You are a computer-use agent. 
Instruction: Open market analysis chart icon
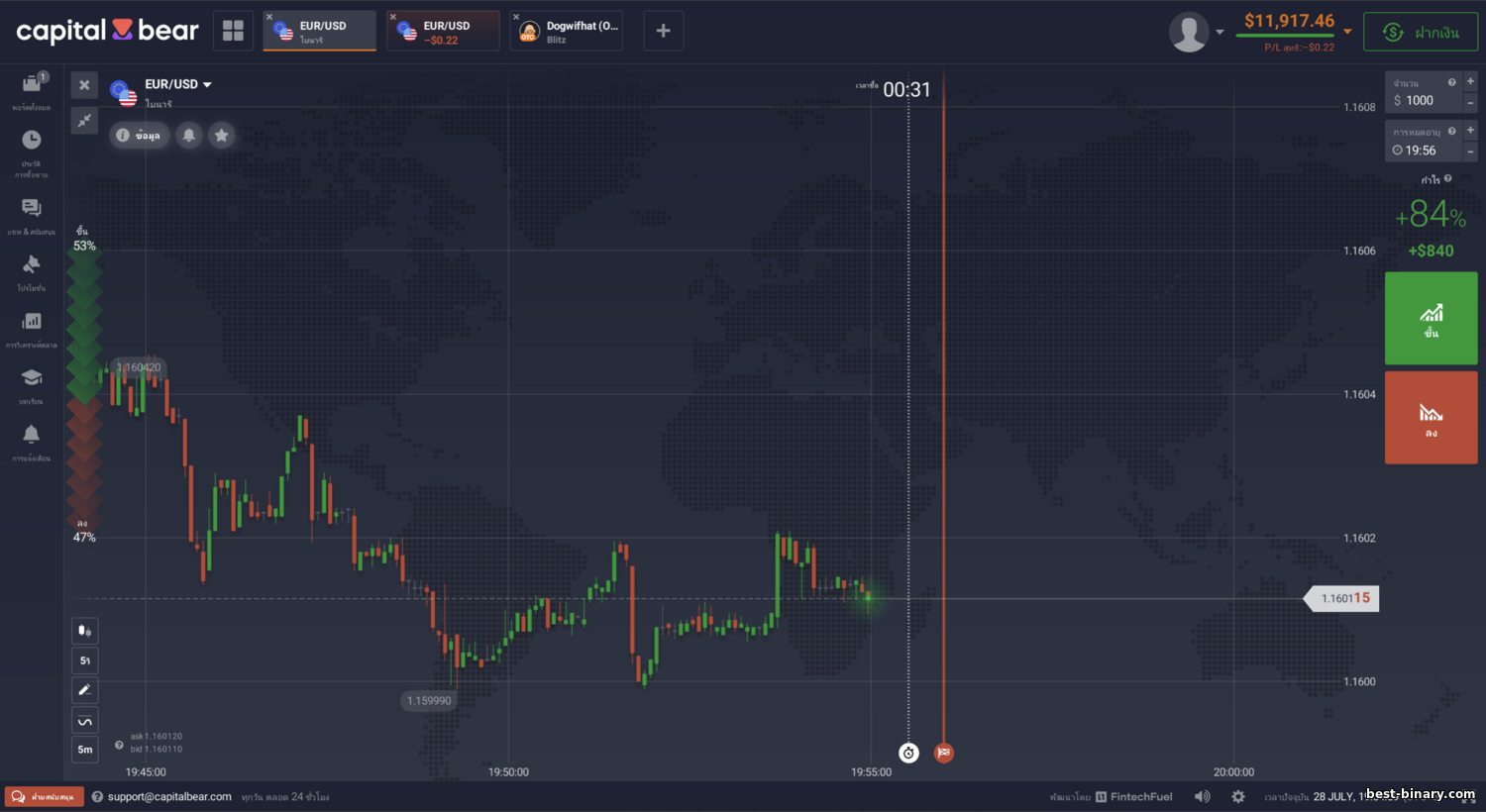(32, 322)
